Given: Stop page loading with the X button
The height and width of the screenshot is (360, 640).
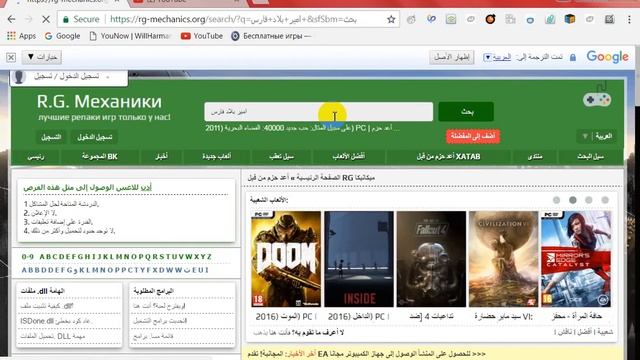Looking at the screenshot, I should [x=46, y=19].
